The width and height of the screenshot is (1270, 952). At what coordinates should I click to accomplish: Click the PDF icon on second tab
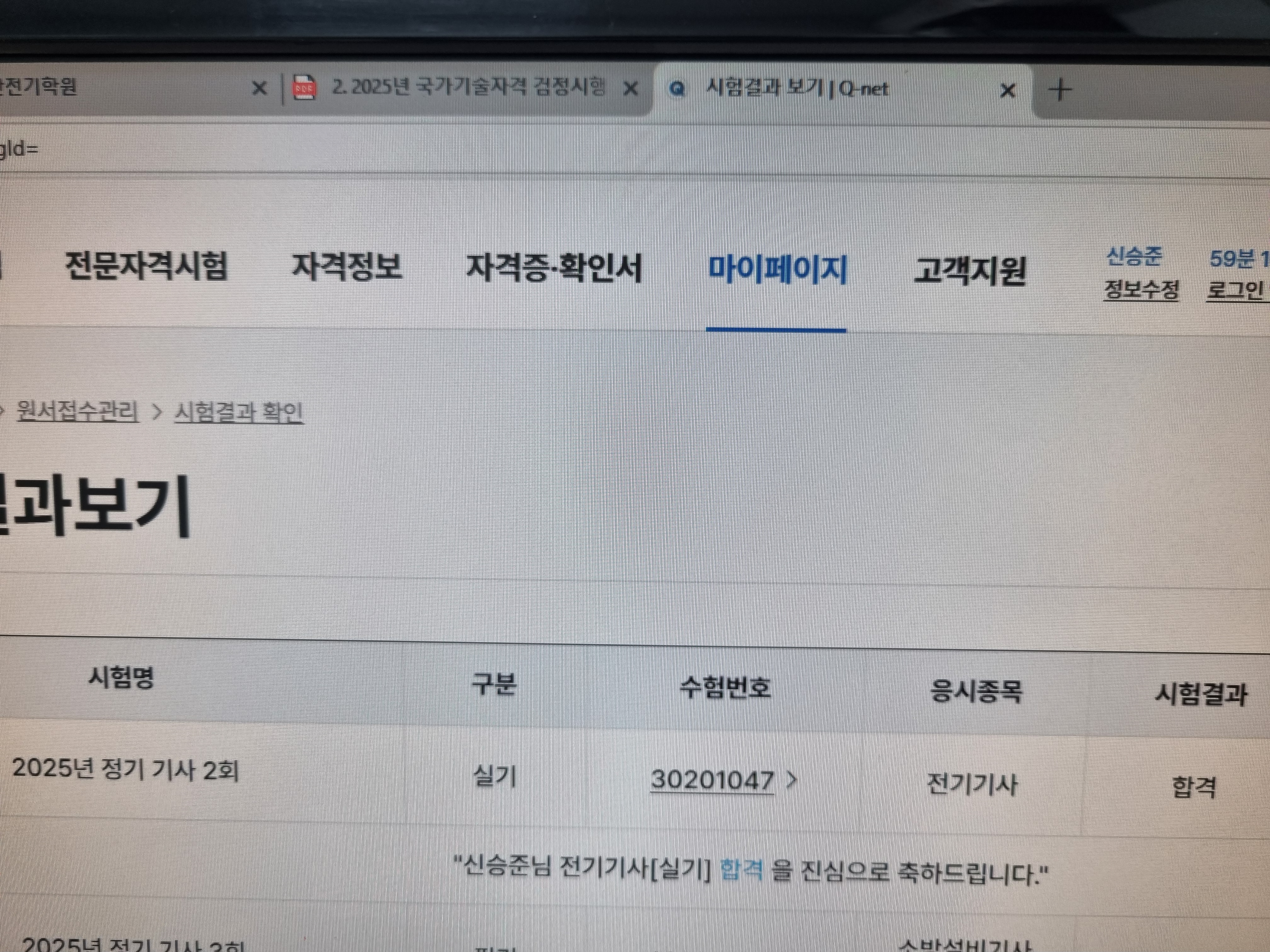(305, 88)
